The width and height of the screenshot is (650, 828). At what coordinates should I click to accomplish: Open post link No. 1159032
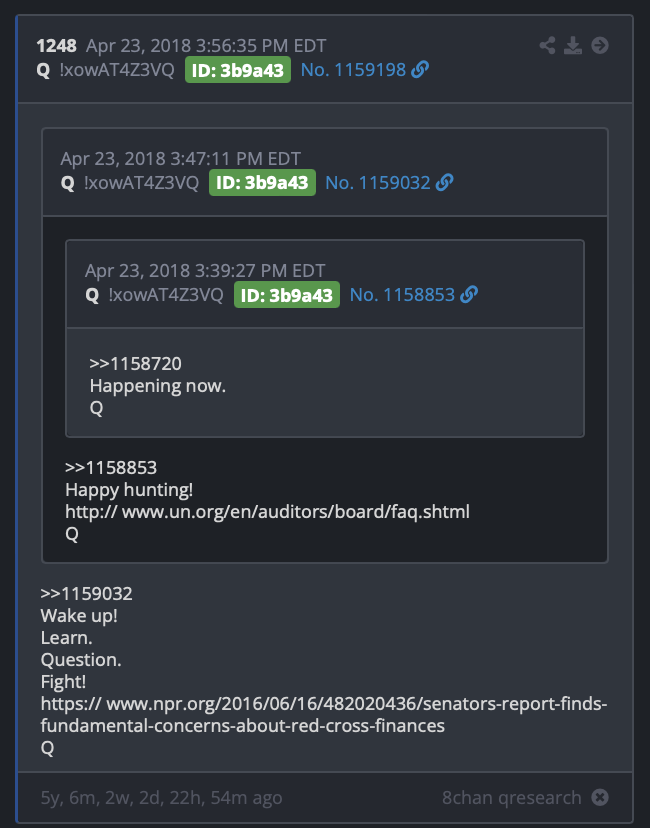coord(378,183)
